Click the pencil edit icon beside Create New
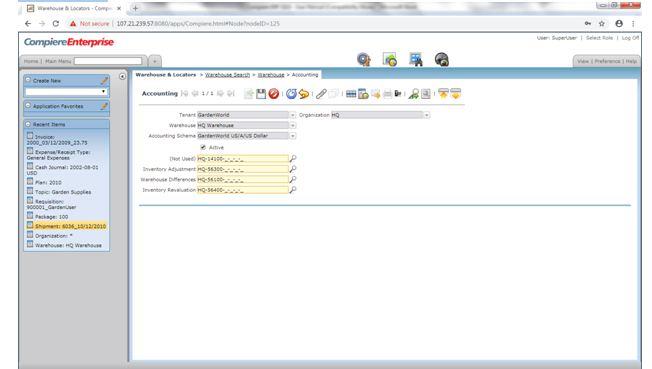 104,80
